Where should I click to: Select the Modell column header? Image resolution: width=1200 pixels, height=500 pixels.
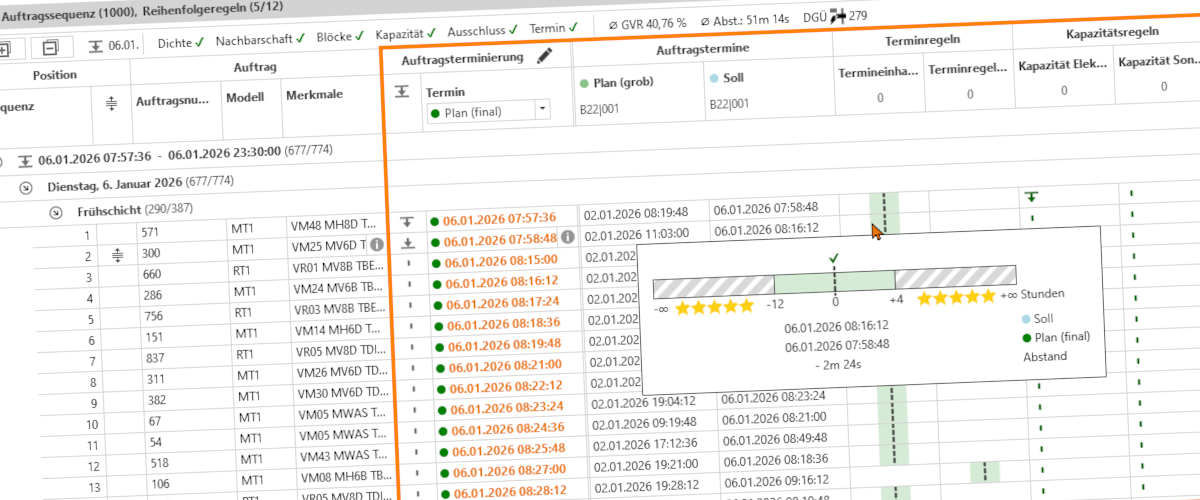245,97
